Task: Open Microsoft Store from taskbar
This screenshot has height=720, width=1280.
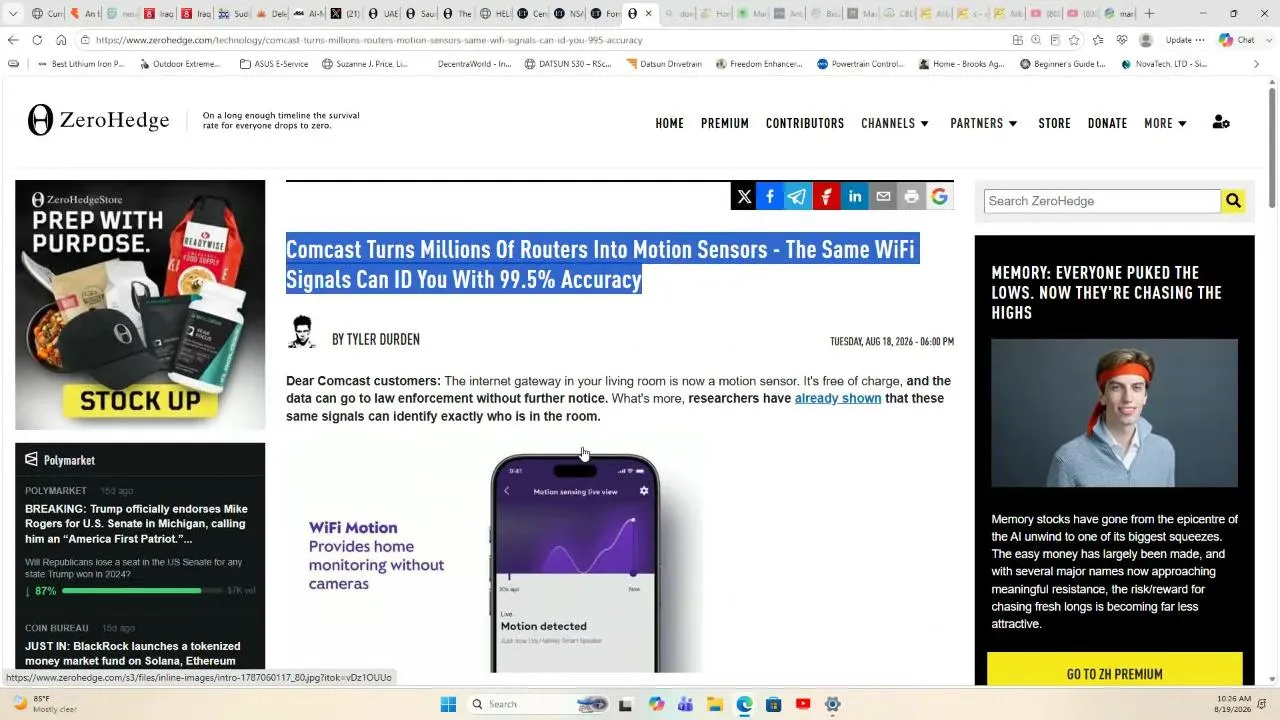Action: (x=773, y=704)
